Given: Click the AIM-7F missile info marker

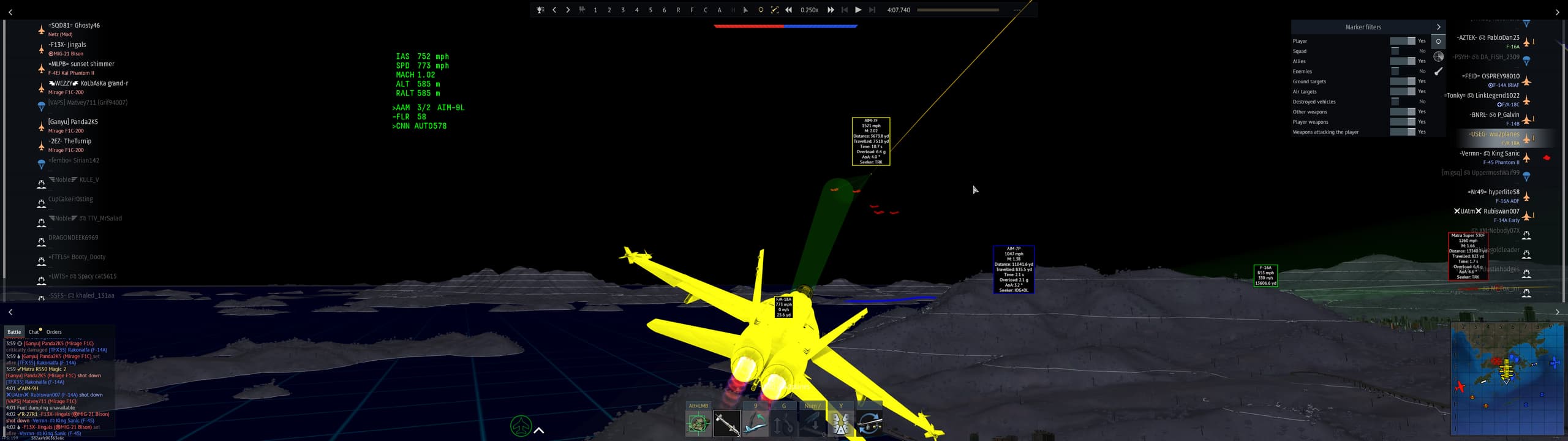Looking at the screenshot, I should point(871,141).
